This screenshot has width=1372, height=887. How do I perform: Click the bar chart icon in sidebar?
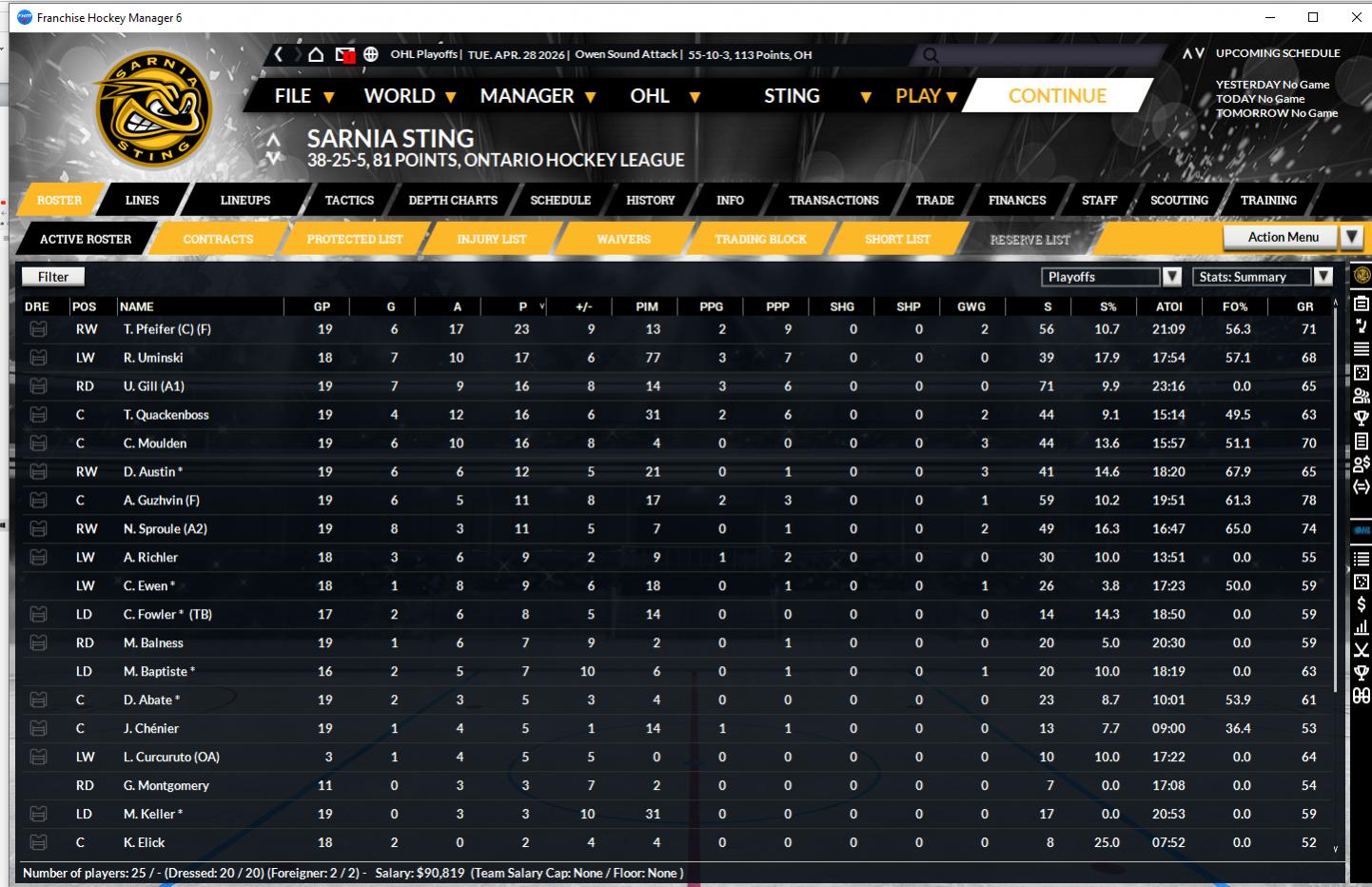(x=1362, y=627)
